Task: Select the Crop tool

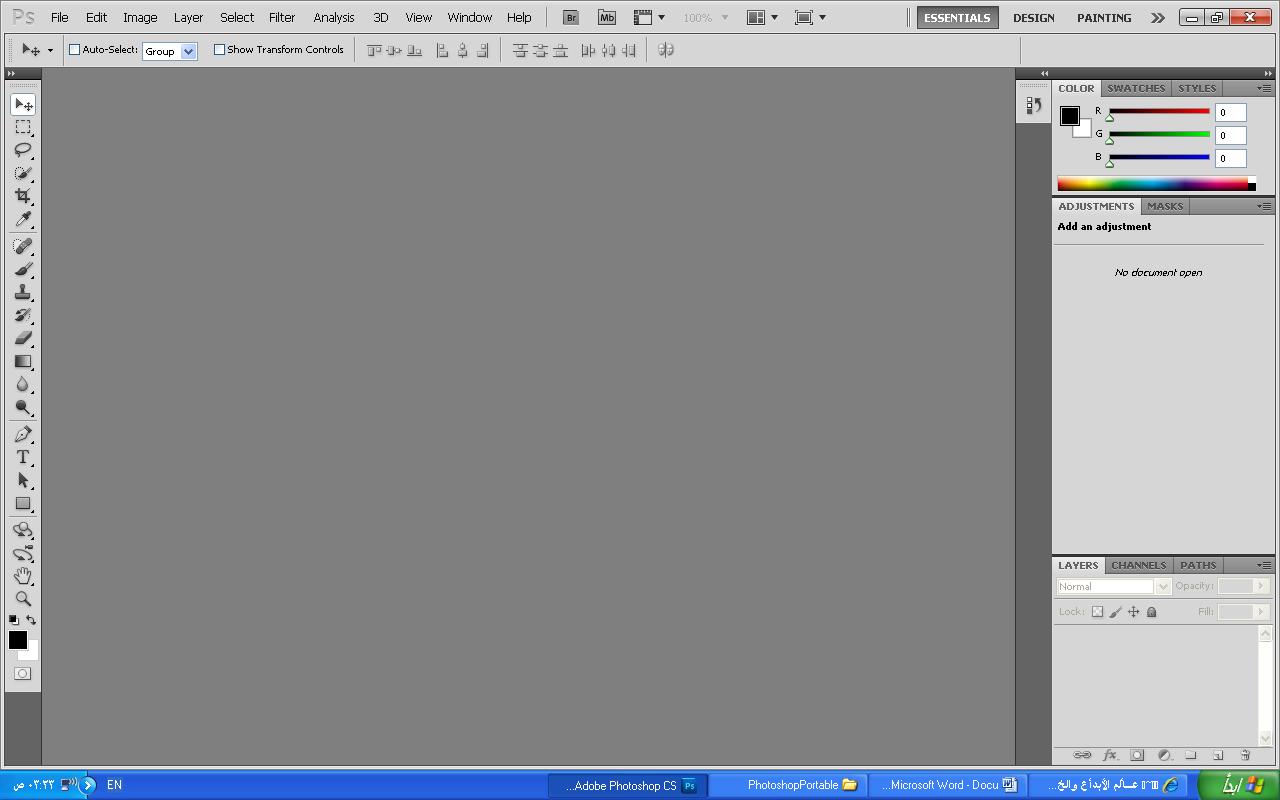Action: click(x=22, y=196)
